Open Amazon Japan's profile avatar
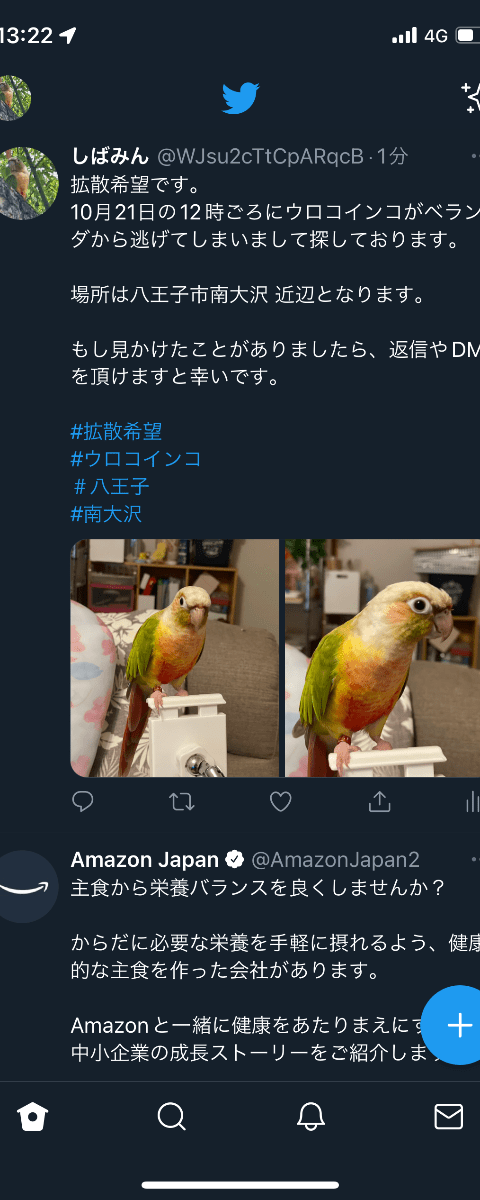480x1200 pixels. point(28,886)
